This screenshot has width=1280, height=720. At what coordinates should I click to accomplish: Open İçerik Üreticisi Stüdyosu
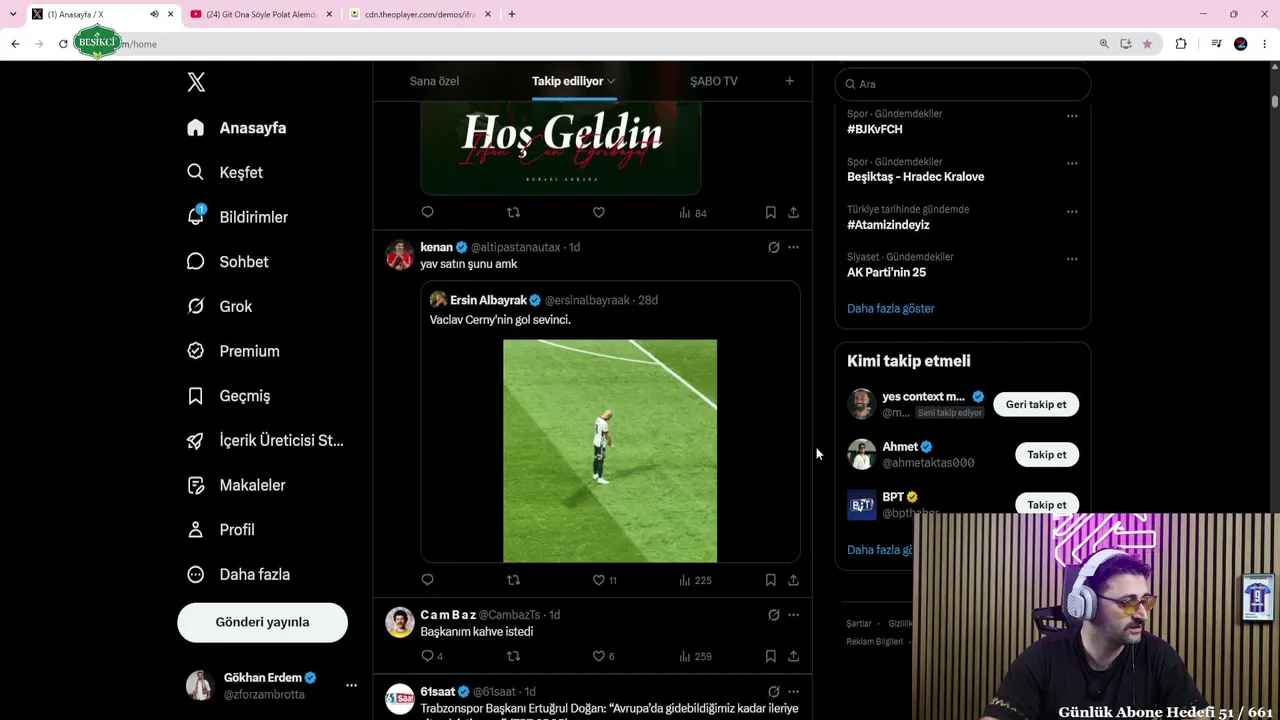click(265, 441)
